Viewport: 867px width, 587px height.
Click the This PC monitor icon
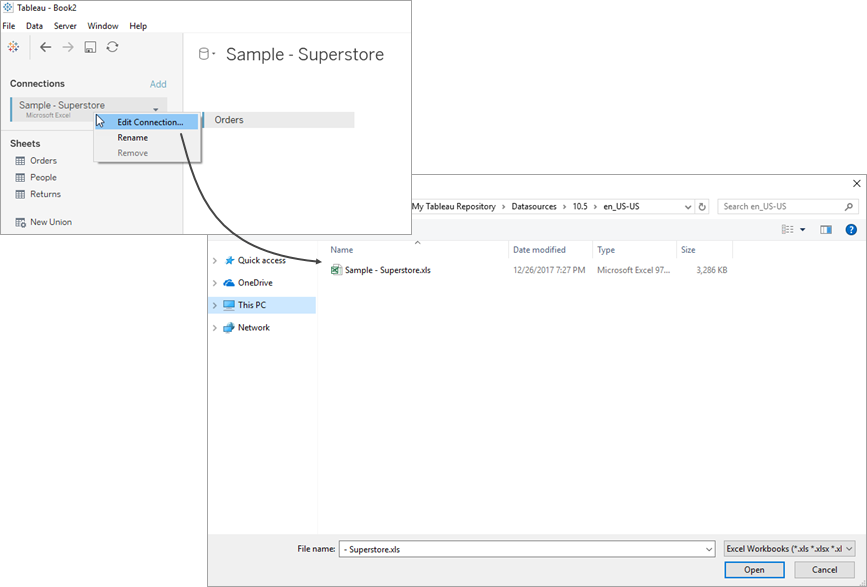pyautogui.click(x=229, y=305)
